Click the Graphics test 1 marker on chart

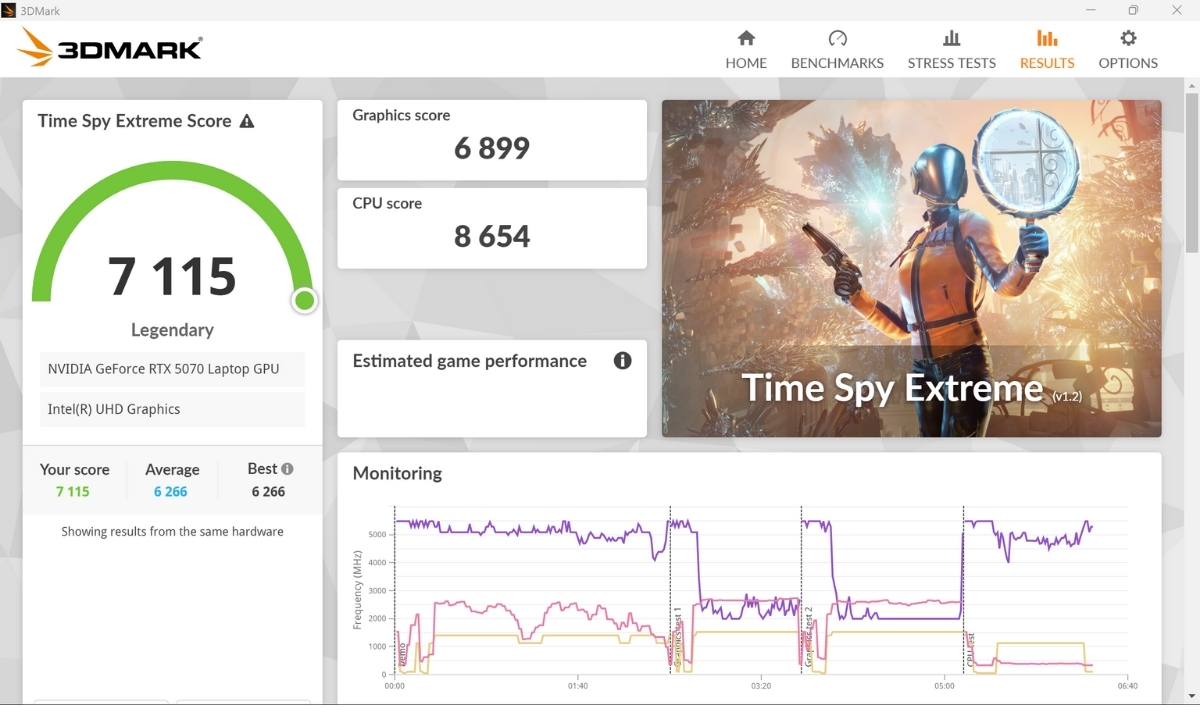677,636
